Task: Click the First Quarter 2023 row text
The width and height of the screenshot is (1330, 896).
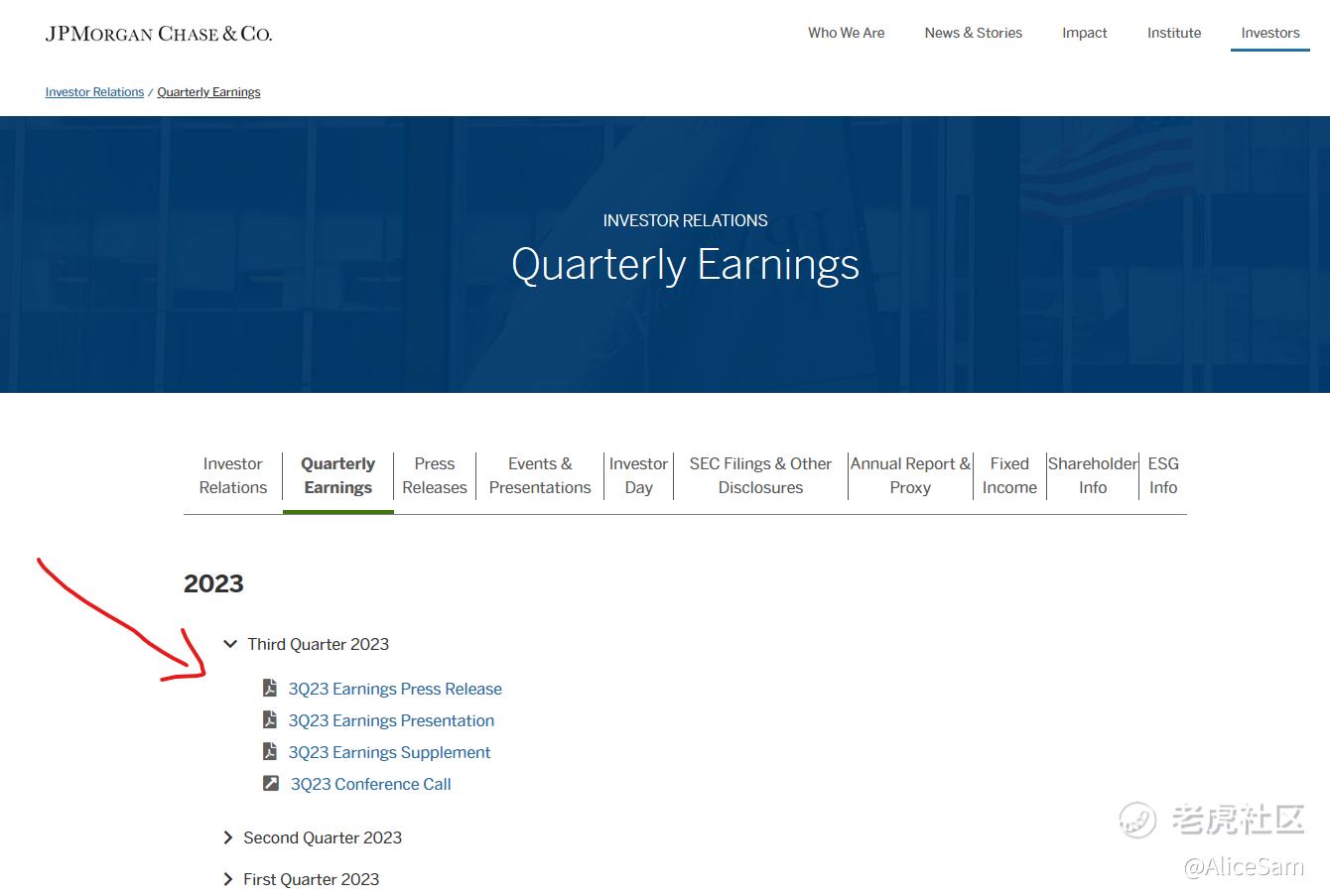Action: [x=311, y=879]
